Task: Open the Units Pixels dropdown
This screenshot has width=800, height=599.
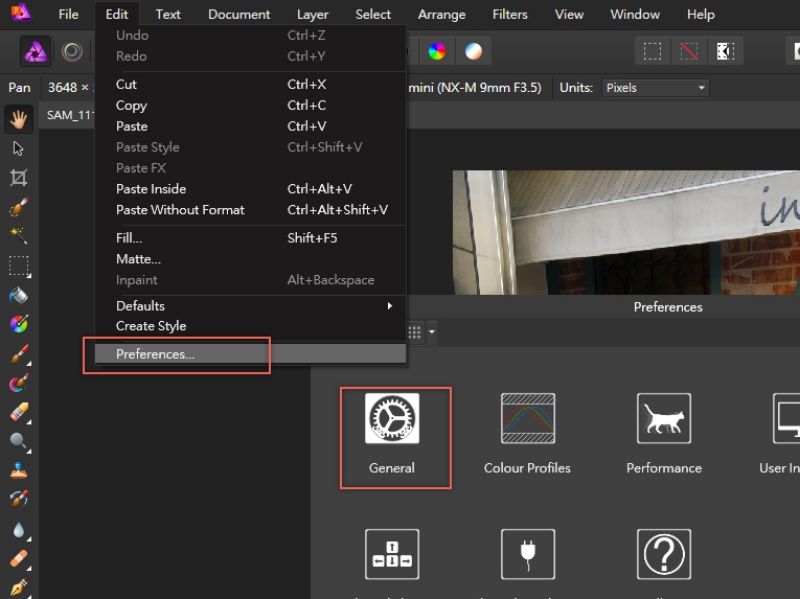Action: [x=655, y=88]
